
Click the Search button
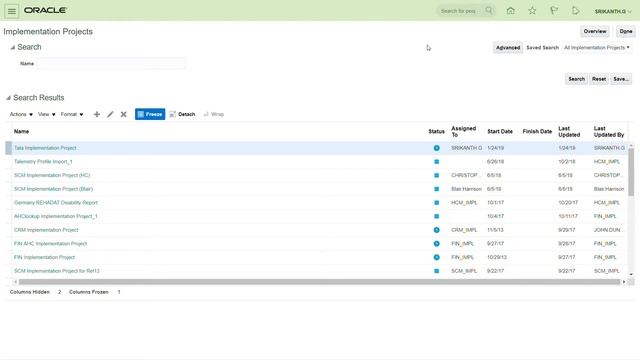(x=576, y=79)
